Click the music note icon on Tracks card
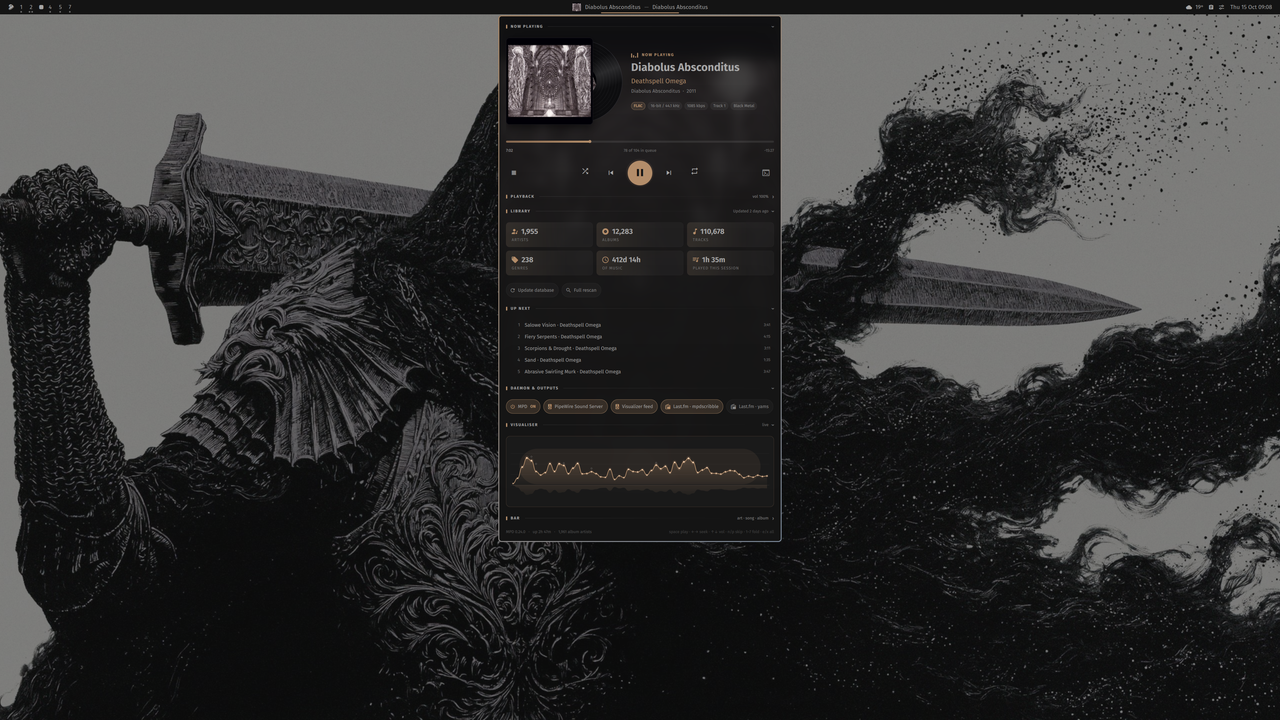This screenshot has height=720, width=1280. click(695, 231)
